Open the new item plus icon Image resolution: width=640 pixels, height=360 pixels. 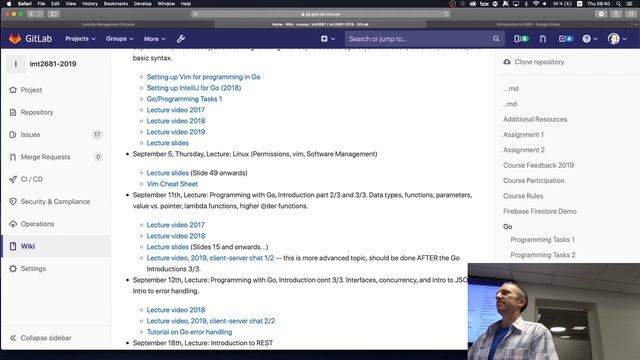click(x=324, y=39)
